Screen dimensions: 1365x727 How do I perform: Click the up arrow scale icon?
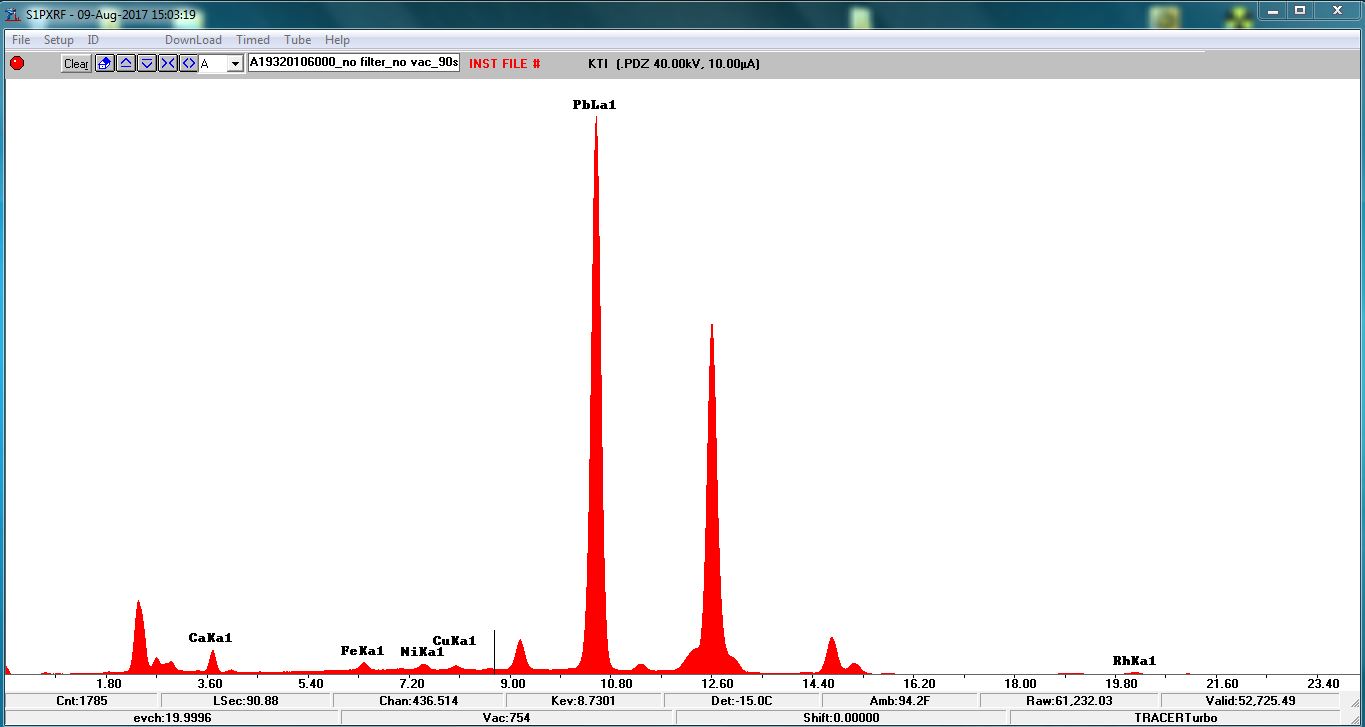point(126,63)
